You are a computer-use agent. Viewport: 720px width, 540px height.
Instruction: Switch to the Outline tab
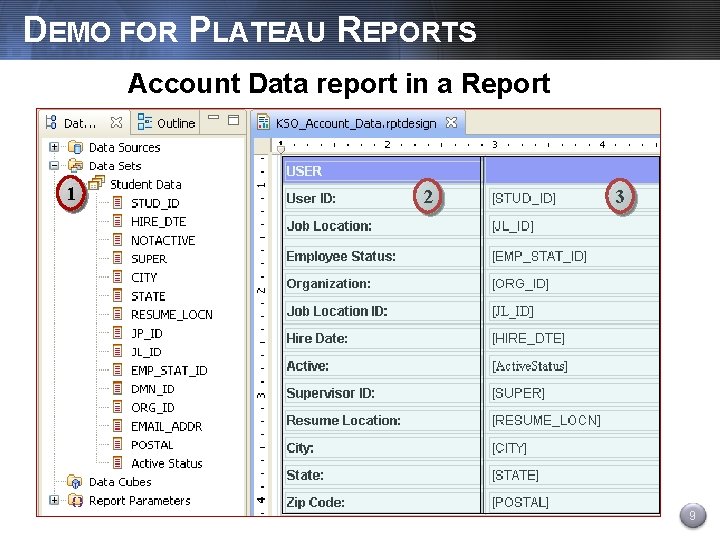pos(166,123)
